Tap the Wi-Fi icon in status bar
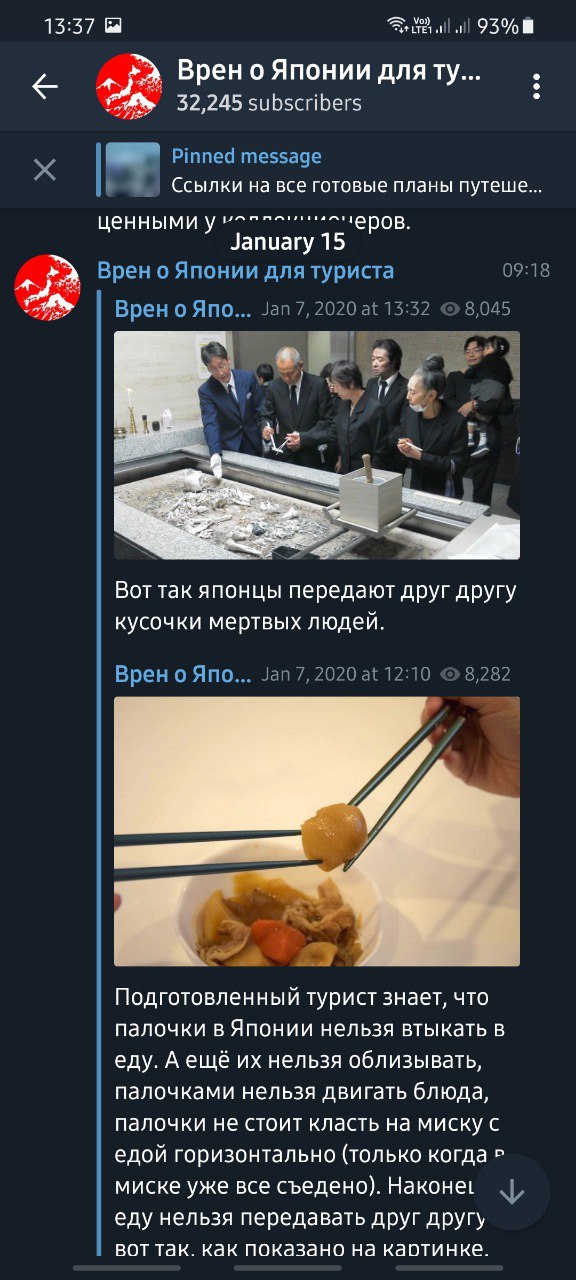This screenshot has width=576, height=1280. click(397, 26)
